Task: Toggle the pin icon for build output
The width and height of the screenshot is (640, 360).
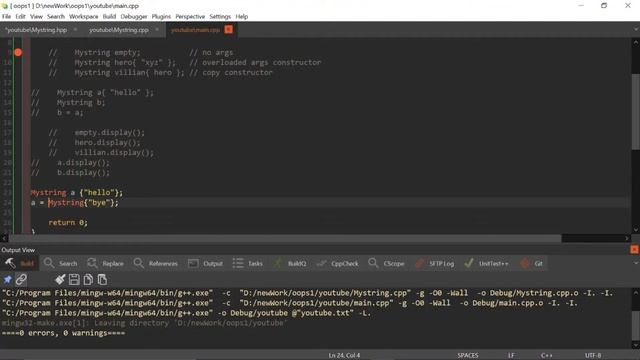Action: coord(8,280)
